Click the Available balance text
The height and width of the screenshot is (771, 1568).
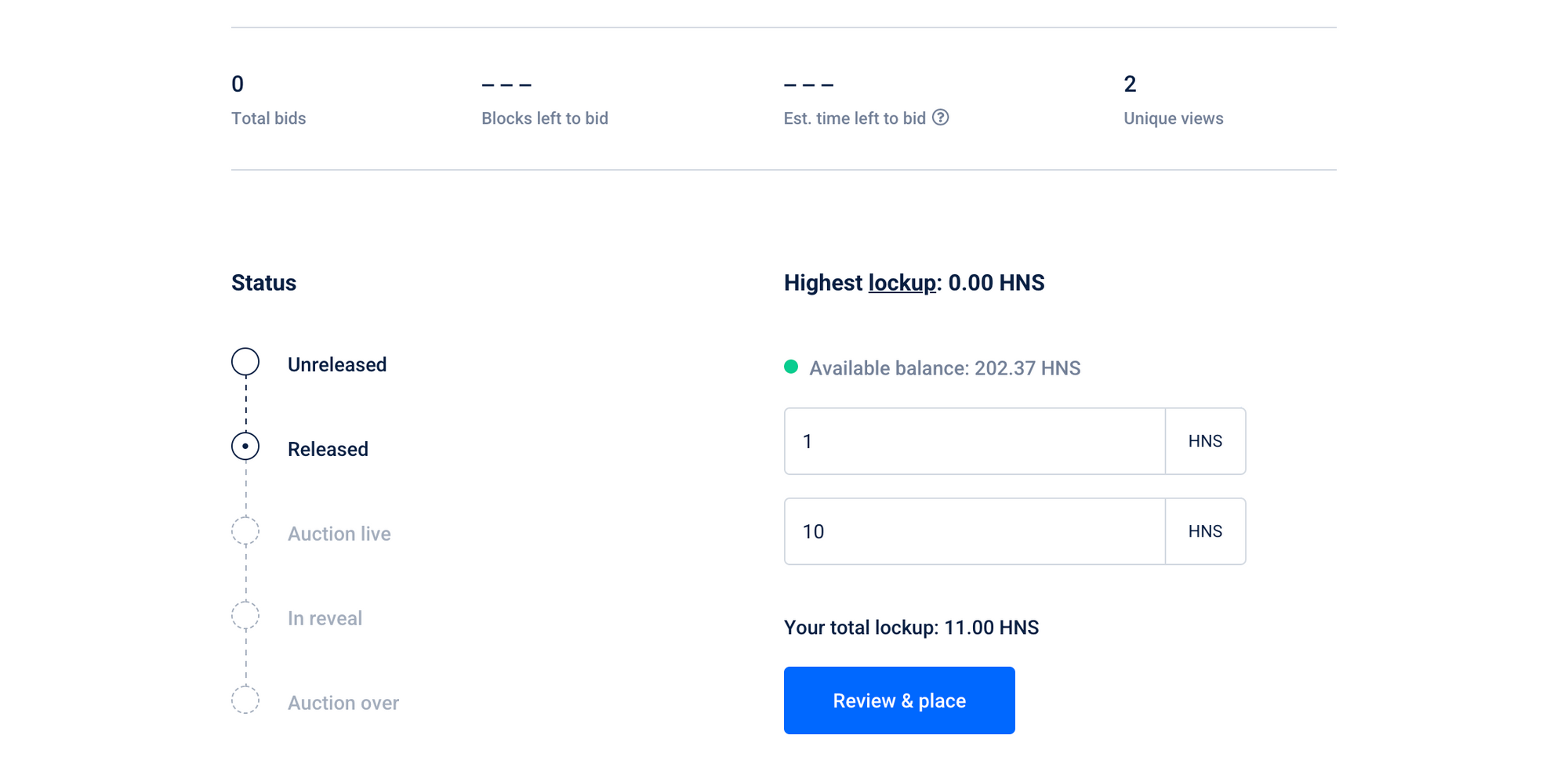pos(945,367)
